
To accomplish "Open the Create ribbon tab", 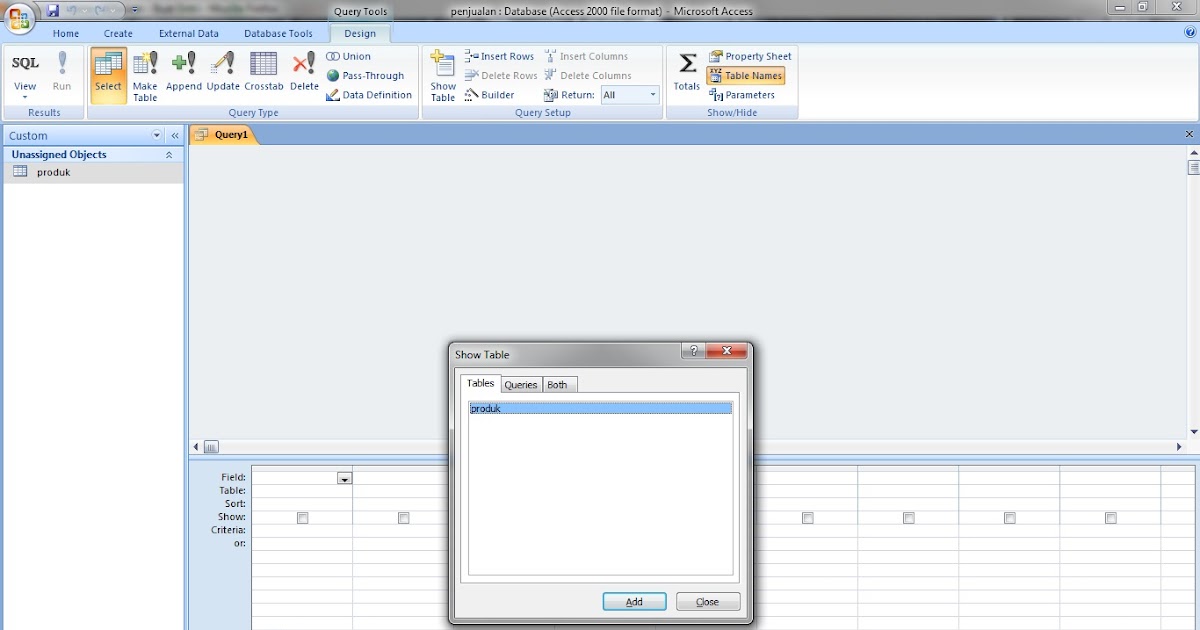I will (x=118, y=33).
